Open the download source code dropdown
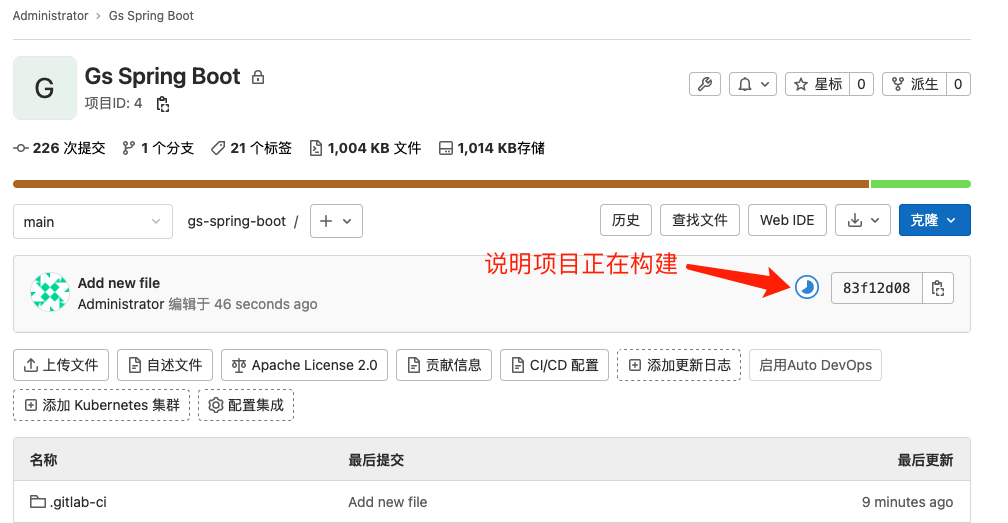1008x523 pixels. [x=863, y=220]
